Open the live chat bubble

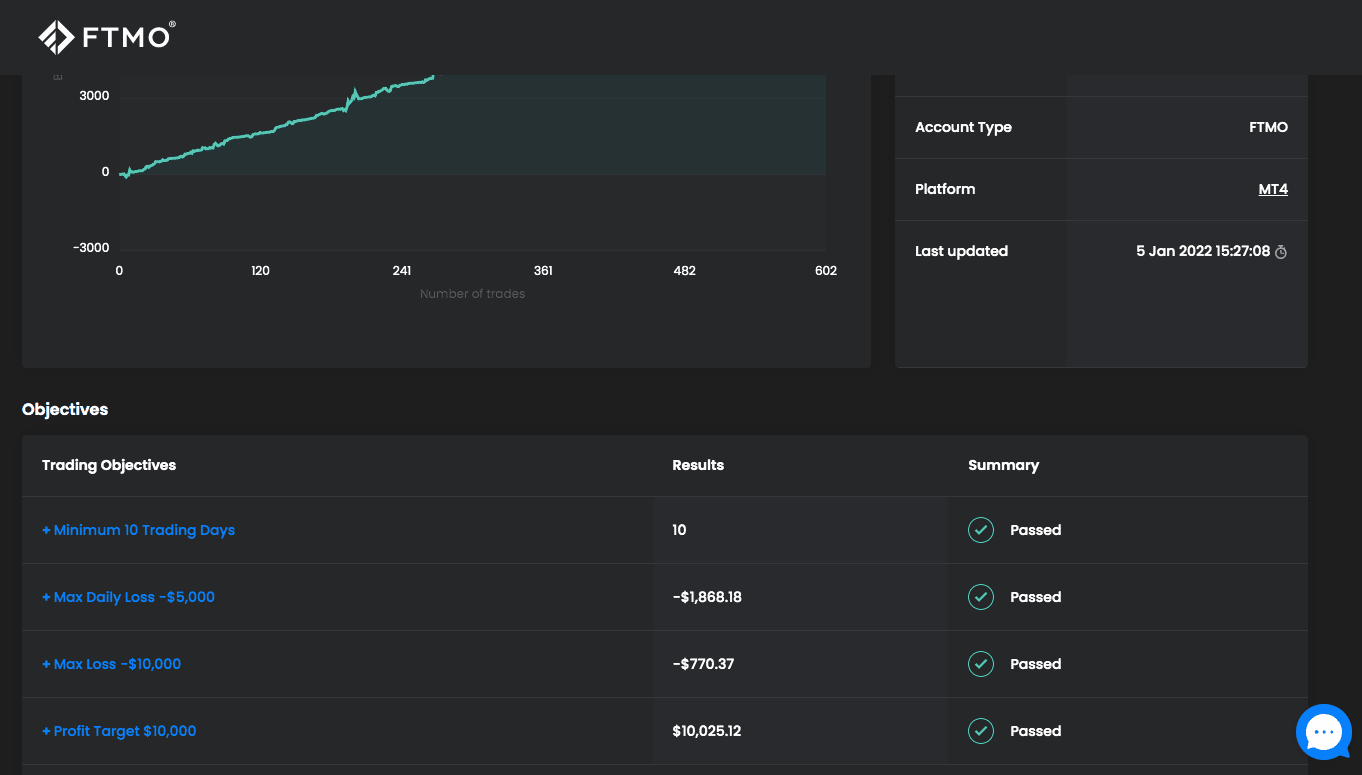click(1323, 732)
